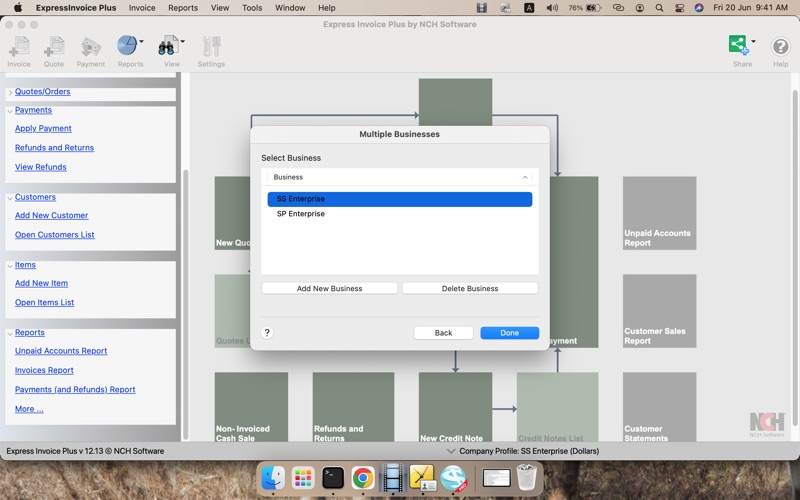Click the Customer Statements tile
Image resolution: width=800 pixels, height=500 pixels.
(x=659, y=407)
